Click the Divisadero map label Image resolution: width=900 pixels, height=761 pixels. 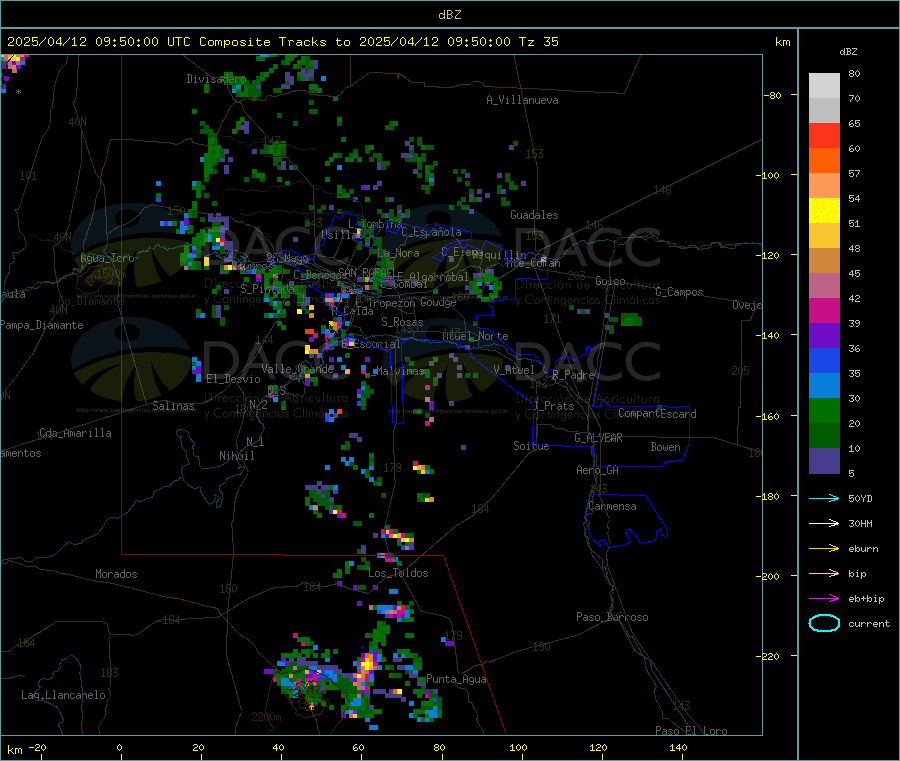coord(216,79)
